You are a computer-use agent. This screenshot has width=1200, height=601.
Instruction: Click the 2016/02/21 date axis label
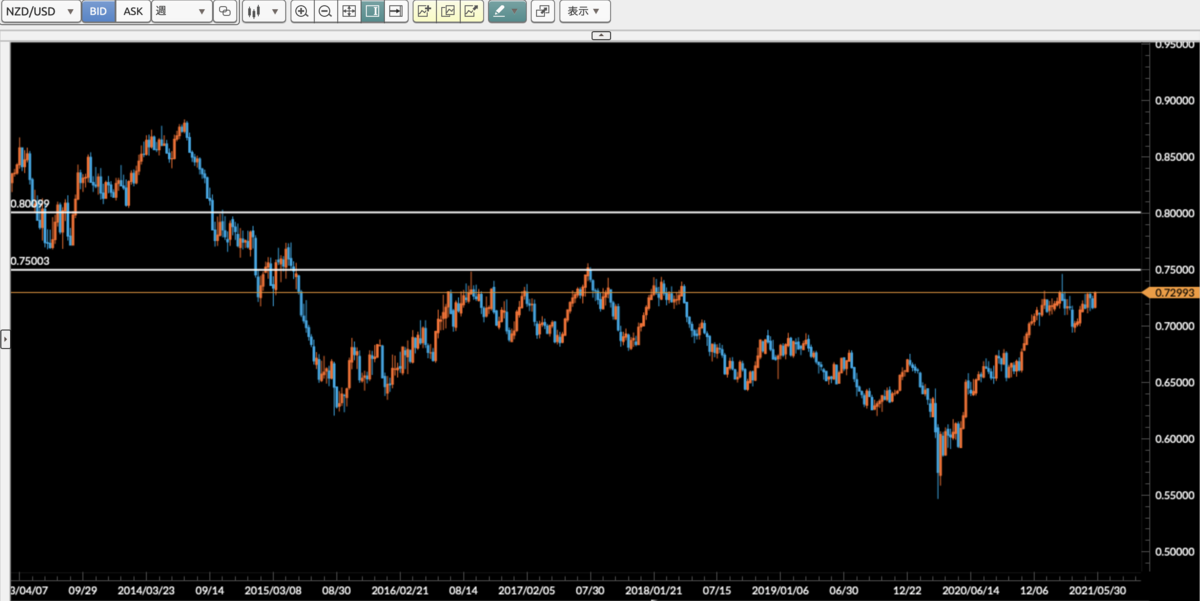tap(400, 591)
